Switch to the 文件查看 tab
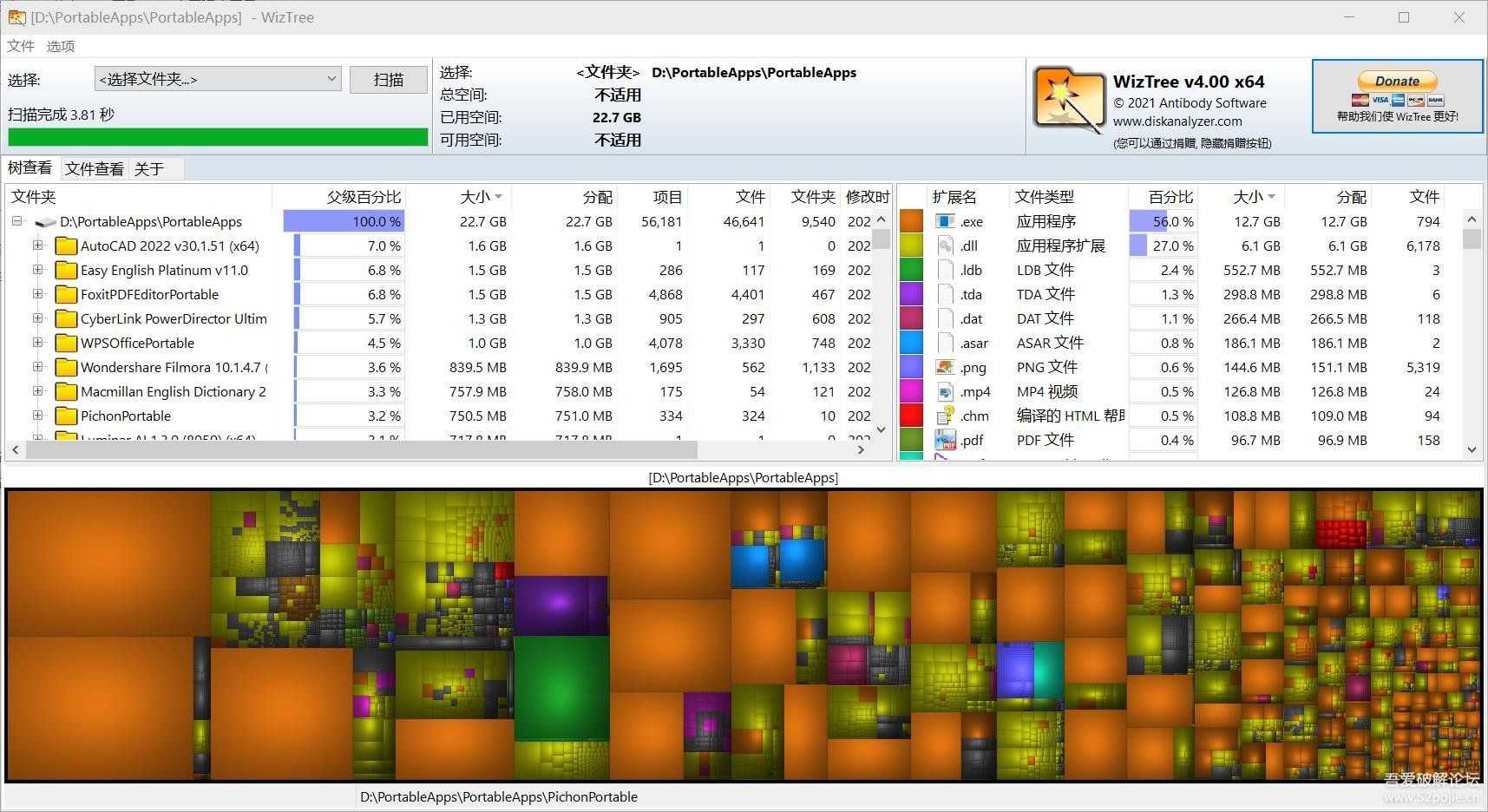The width and height of the screenshot is (1488, 812). tap(93, 167)
